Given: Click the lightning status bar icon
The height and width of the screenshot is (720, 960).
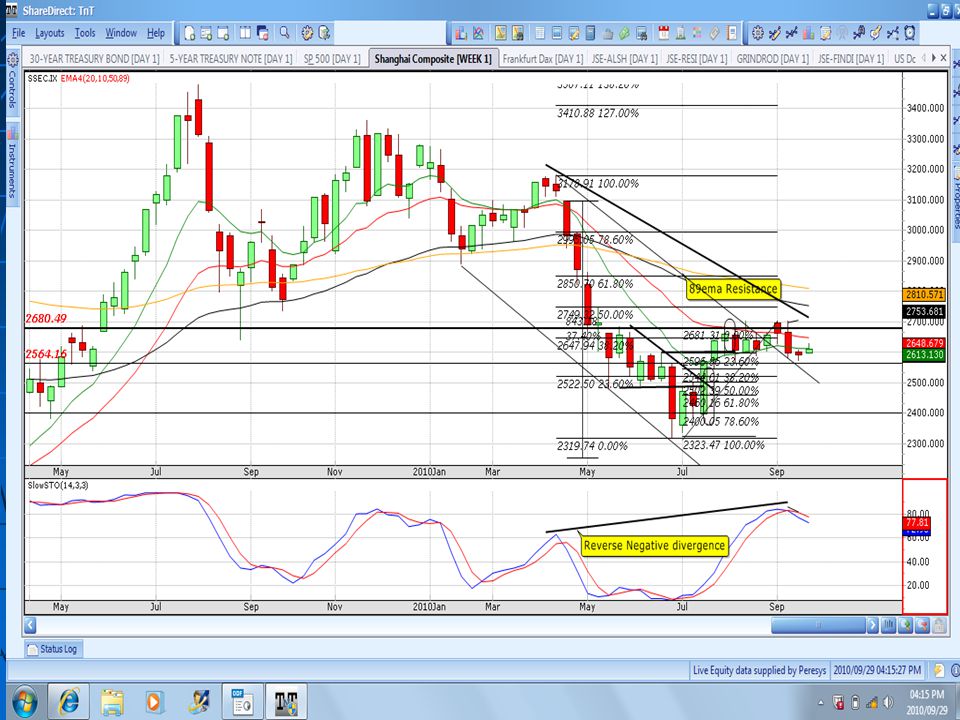Looking at the screenshot, I should tap(939, 670).
